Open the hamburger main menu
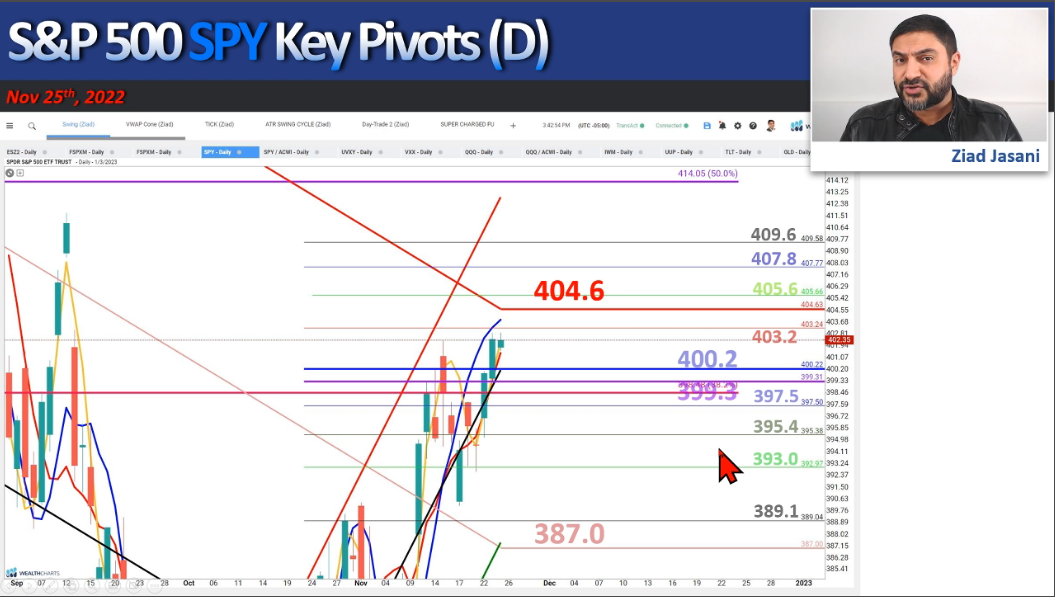The width and height of the screenshot is (1055, 597). pyautogui.click(x=9, y=126)
